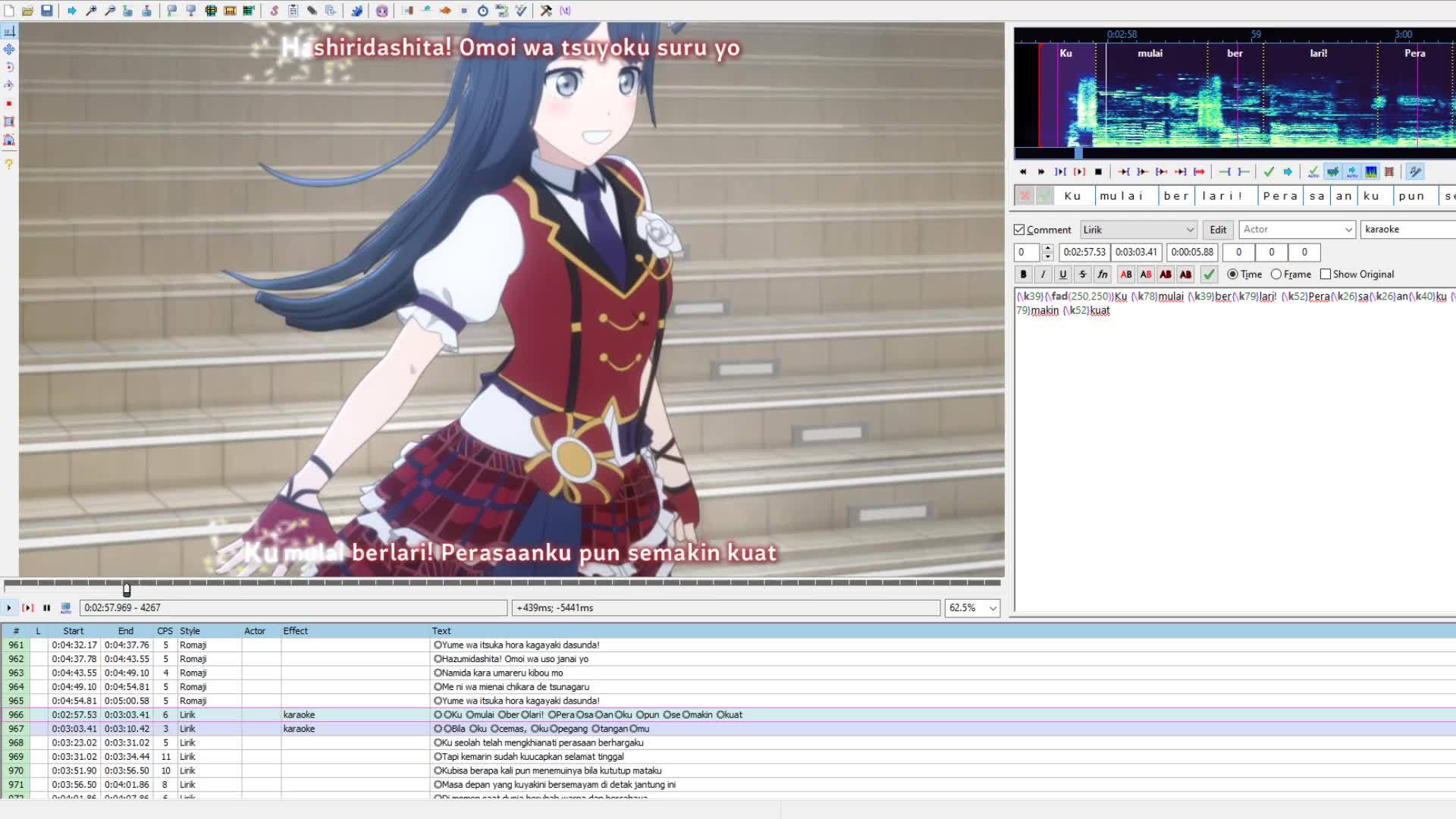
Task: Commit audio changes with the green checkmark
Action: (x=1269, y=172)
